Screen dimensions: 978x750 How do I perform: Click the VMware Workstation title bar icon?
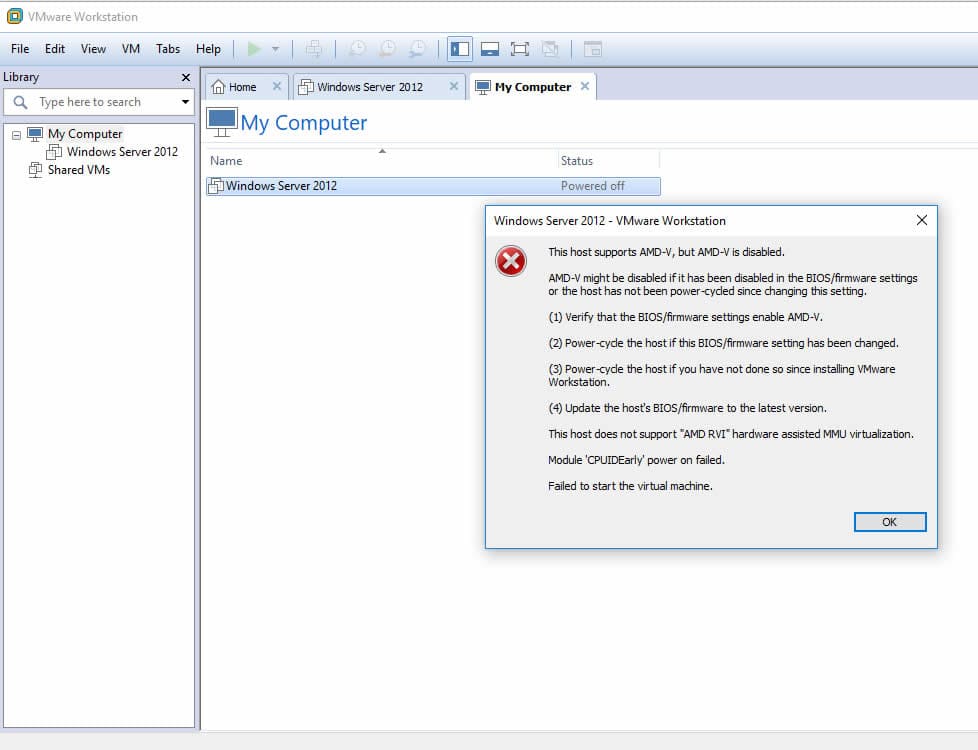point(14,16)
